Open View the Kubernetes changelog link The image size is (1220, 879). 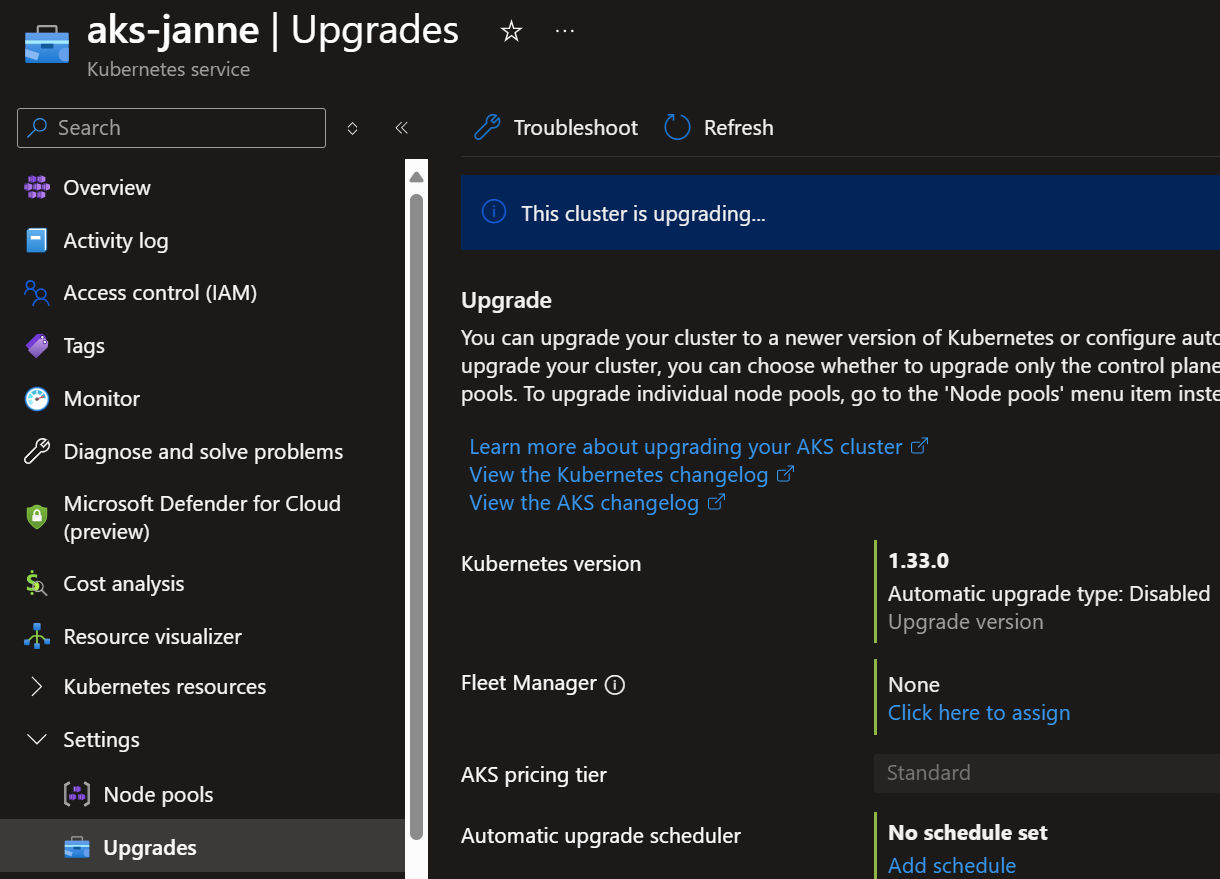619,474
